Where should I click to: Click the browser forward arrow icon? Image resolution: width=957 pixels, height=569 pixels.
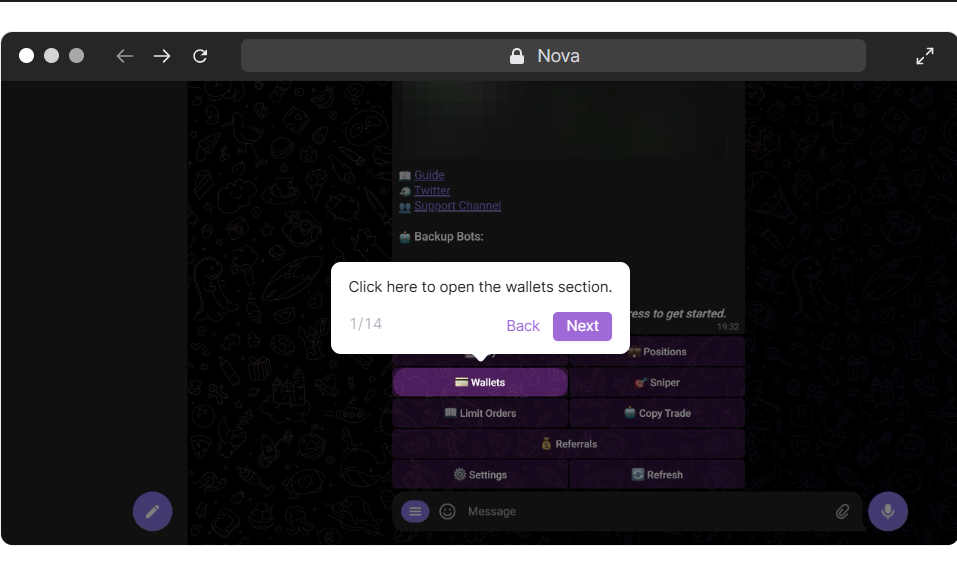tap(162, 56)
